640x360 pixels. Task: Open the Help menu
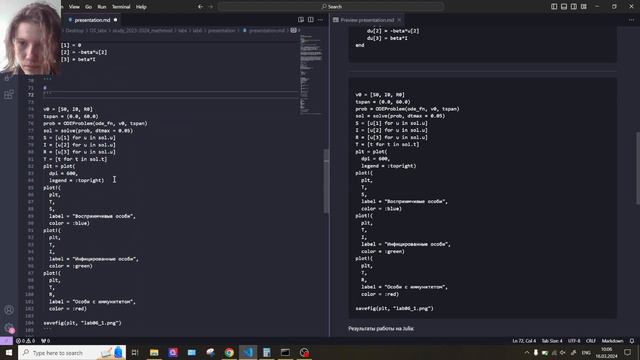tap(141, 7)
